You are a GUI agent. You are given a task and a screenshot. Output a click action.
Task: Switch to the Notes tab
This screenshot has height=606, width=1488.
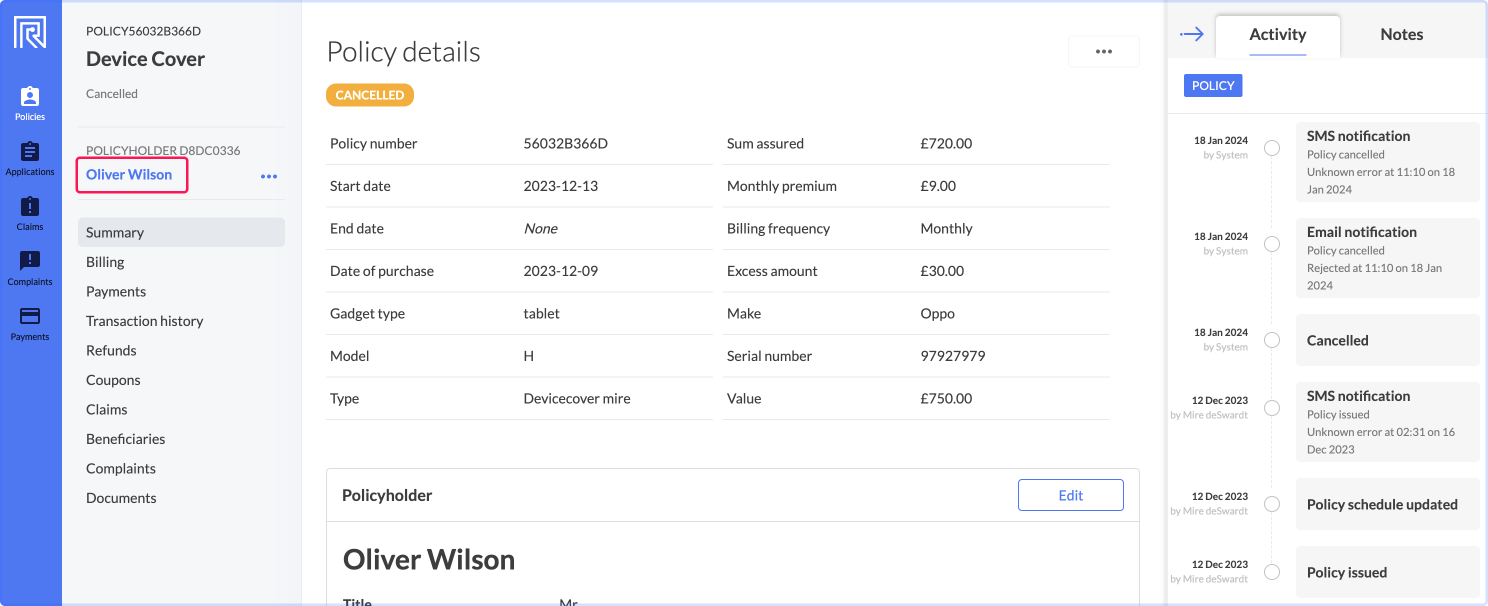pyautogui.click(x=1400, y=33)
